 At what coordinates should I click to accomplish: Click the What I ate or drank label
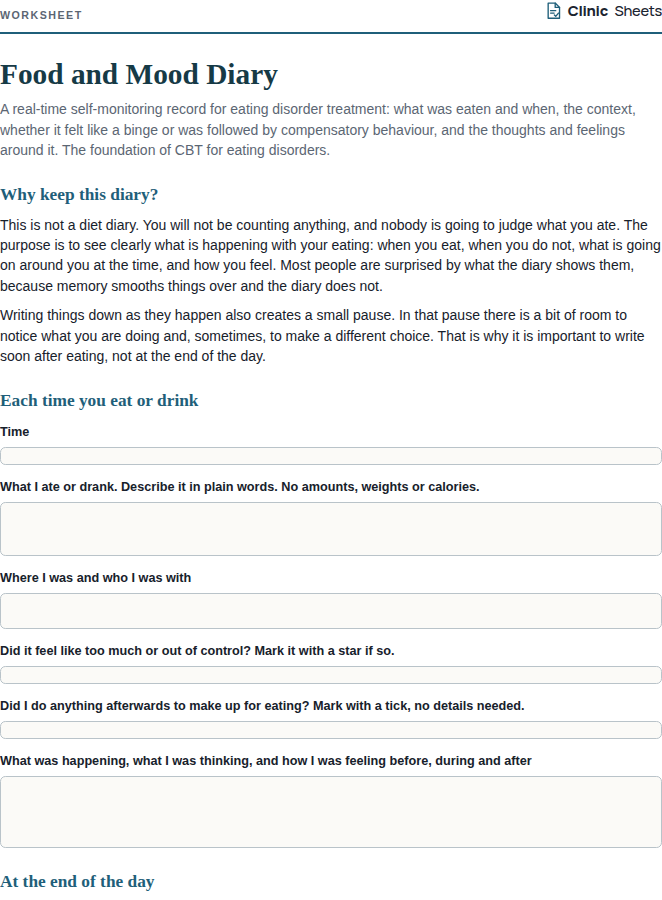click(240, 487)
